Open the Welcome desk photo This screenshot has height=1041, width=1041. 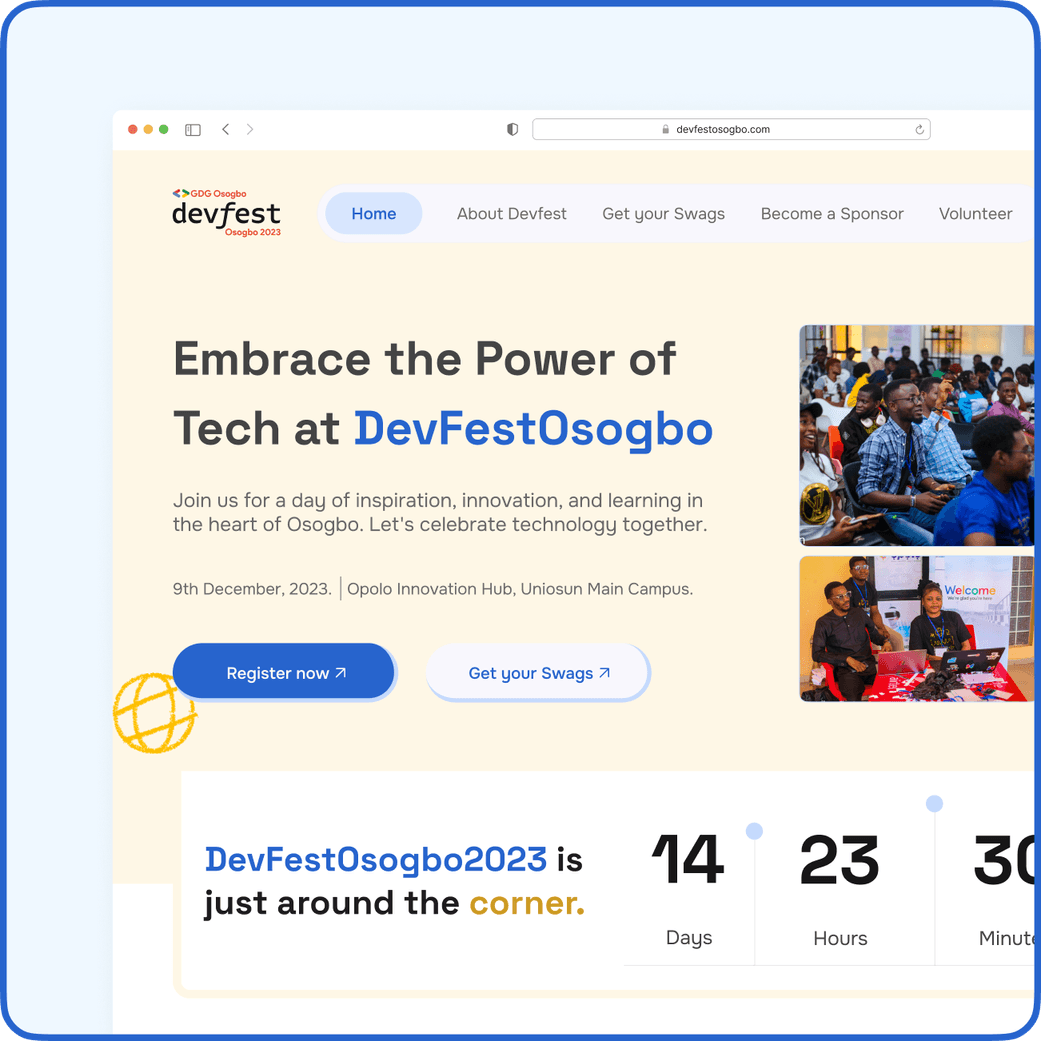pyautogui.click(x=917, y=629)
